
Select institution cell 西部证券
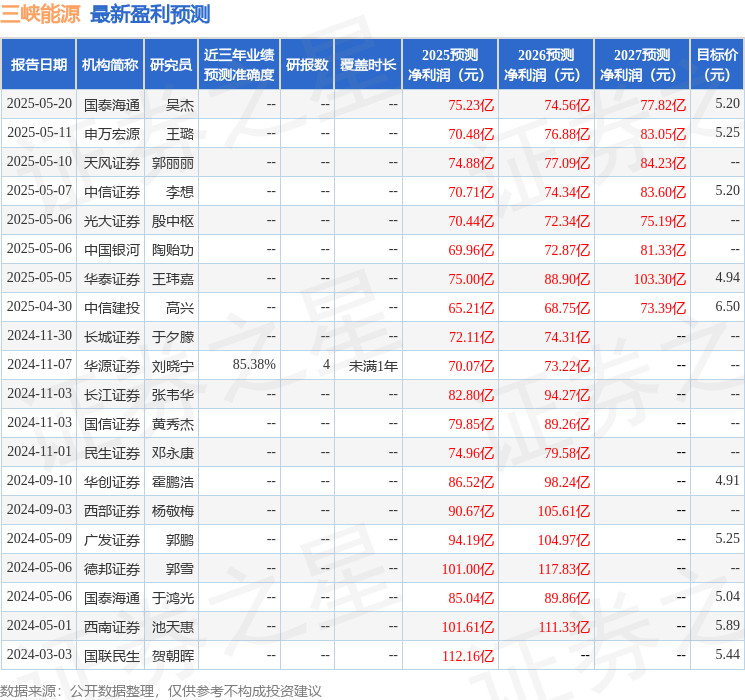tap(112, 511)
